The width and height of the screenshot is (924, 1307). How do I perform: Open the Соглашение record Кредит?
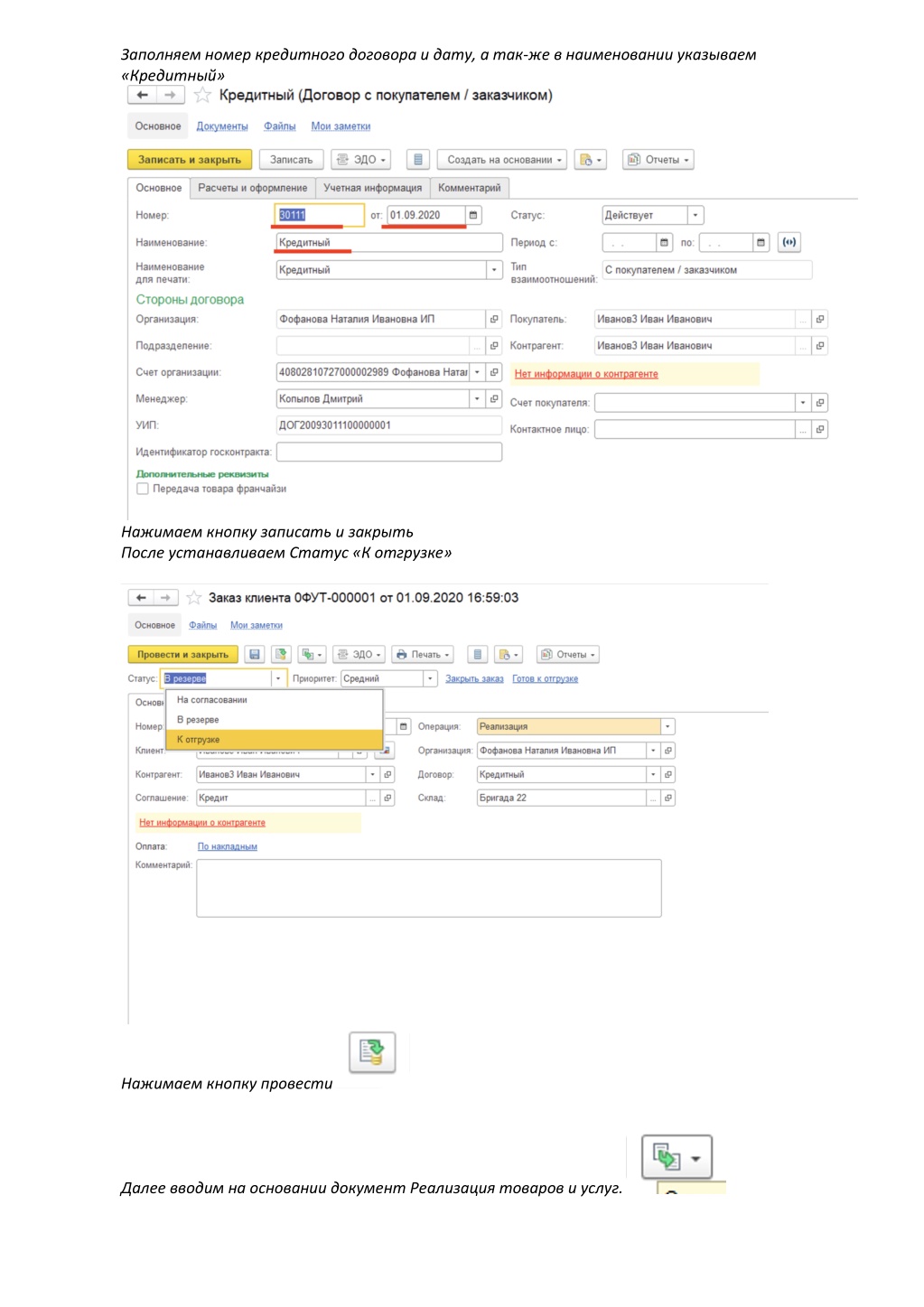coord(387,798)
